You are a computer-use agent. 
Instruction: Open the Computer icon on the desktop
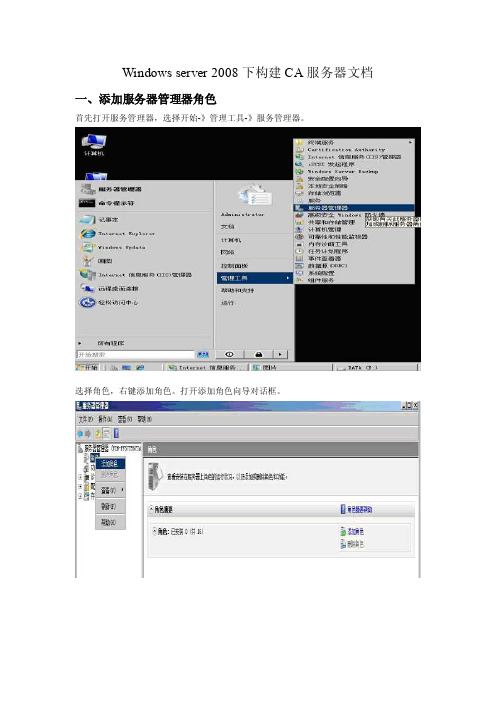94,145
